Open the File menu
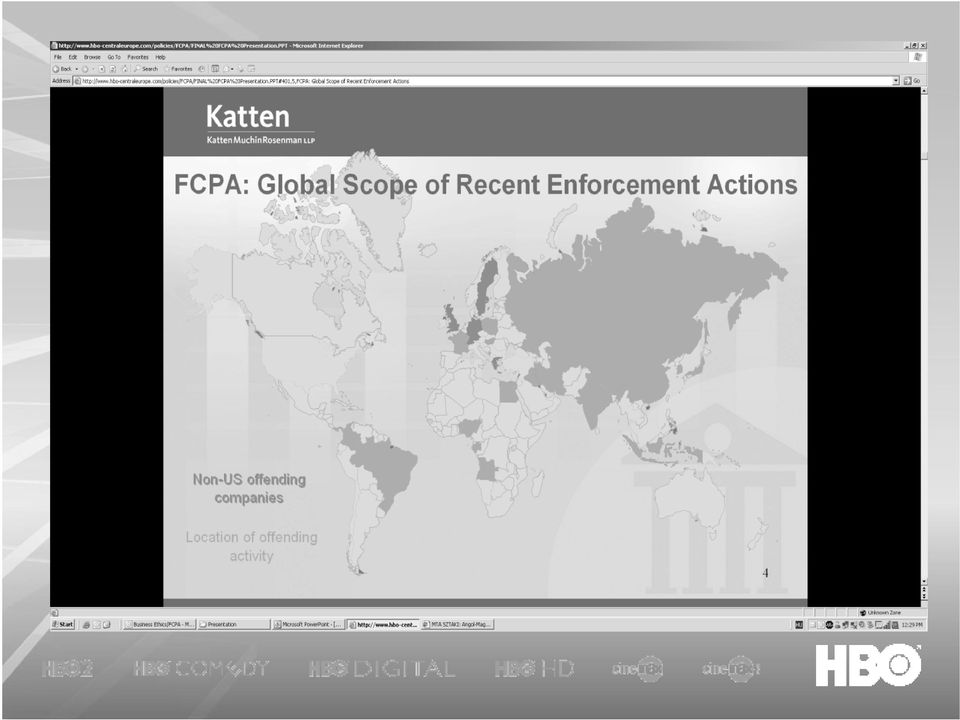 (x=58, y=57)
